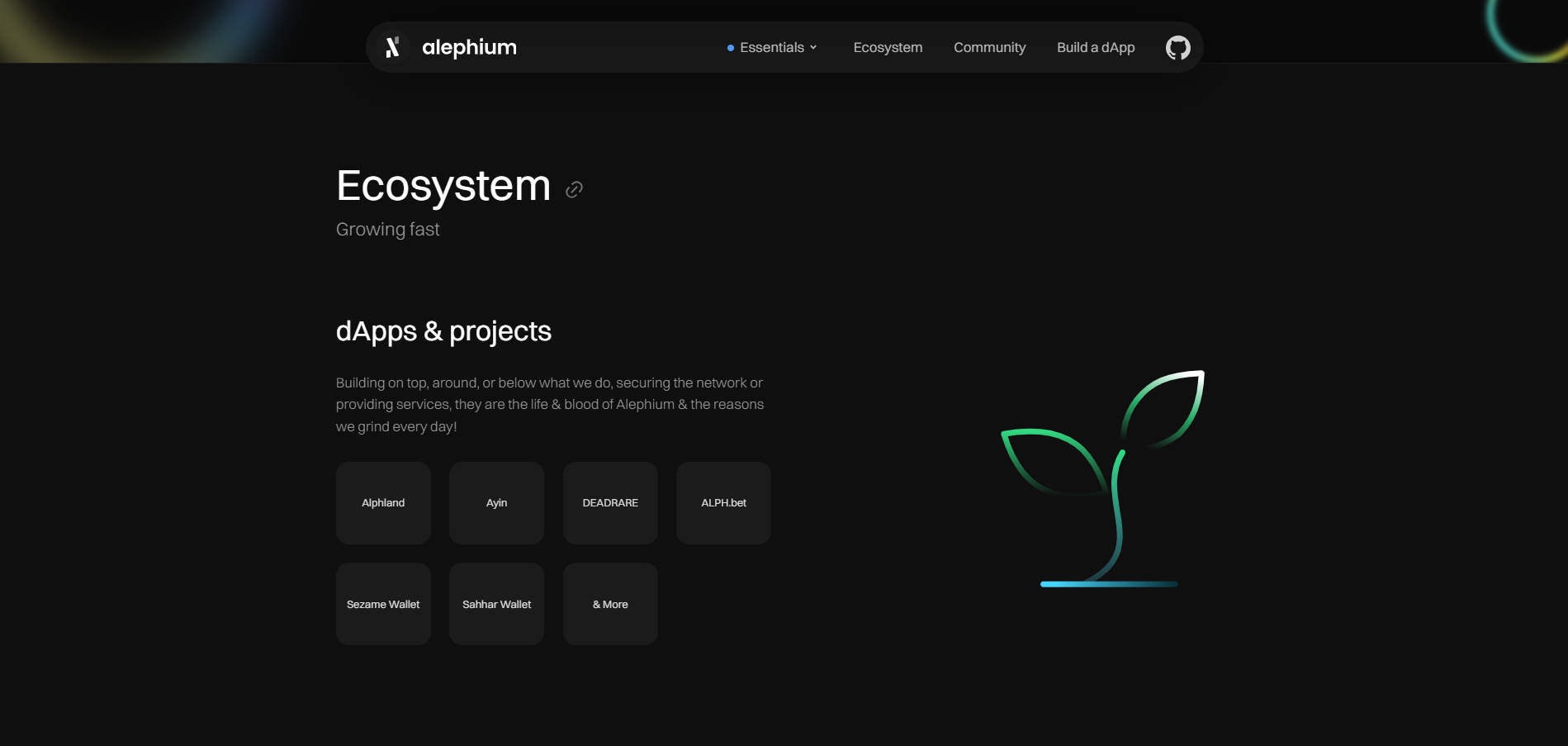The height and width of the screenshot is (746, 1568).
Task: Click the Alephium logo icon
Action: click(x=393, y=47)
